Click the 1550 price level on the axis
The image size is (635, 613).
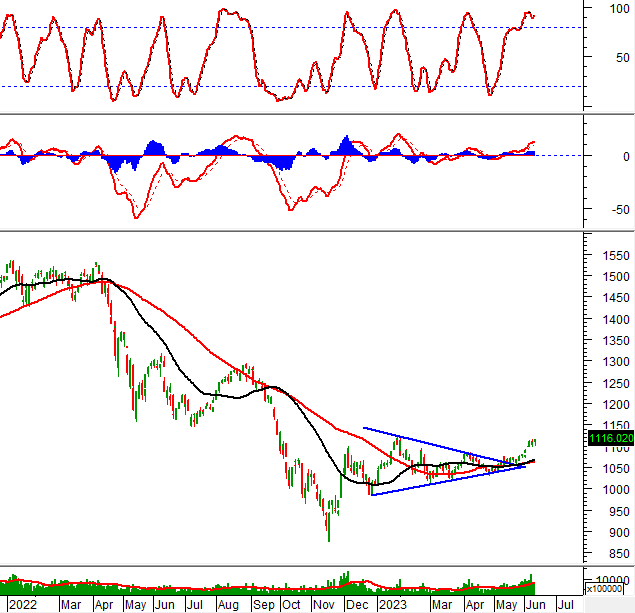pos(605,257)
